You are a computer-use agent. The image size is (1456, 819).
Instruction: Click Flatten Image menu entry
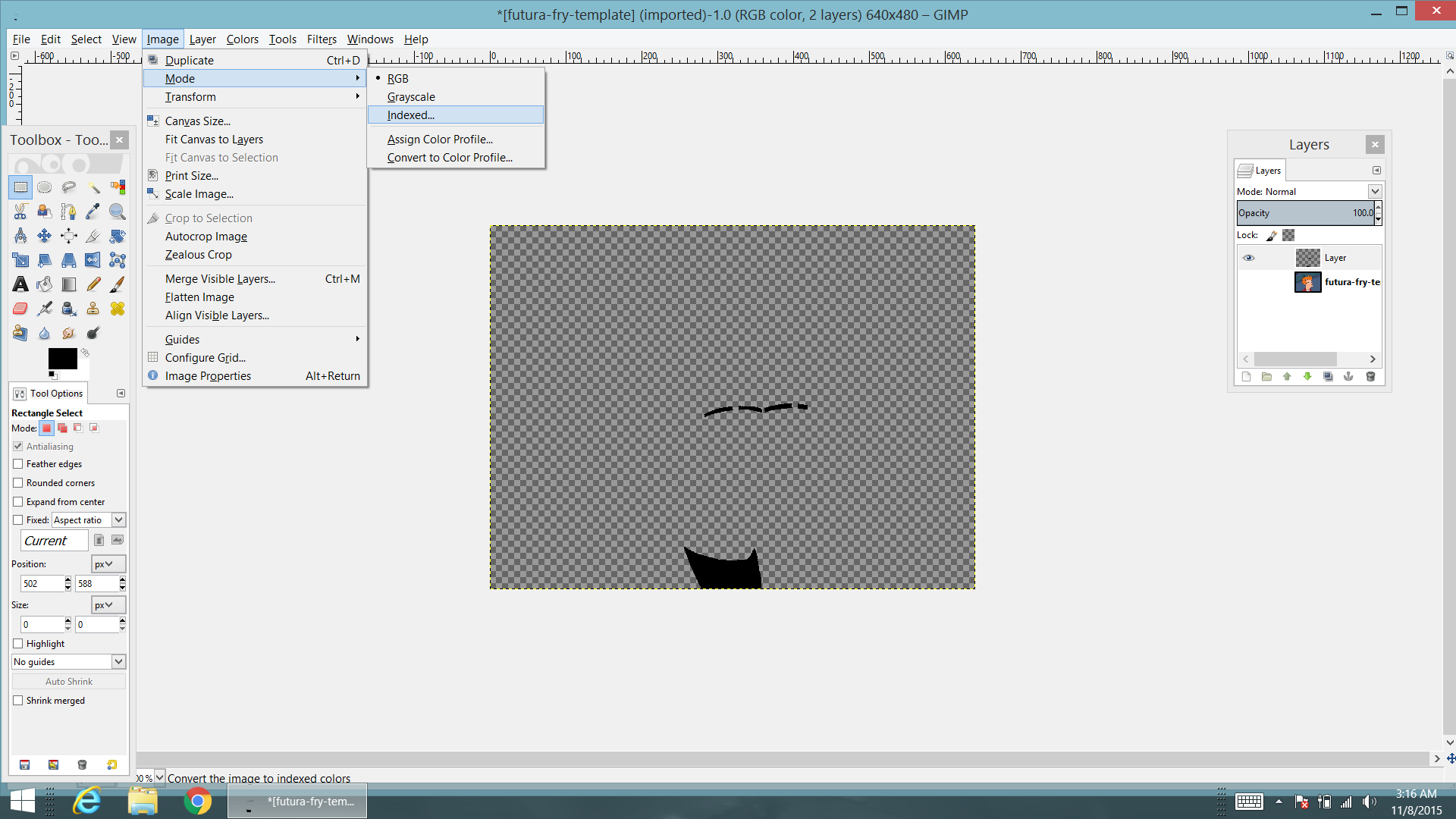pyautogui.click(x=255, y=297)
